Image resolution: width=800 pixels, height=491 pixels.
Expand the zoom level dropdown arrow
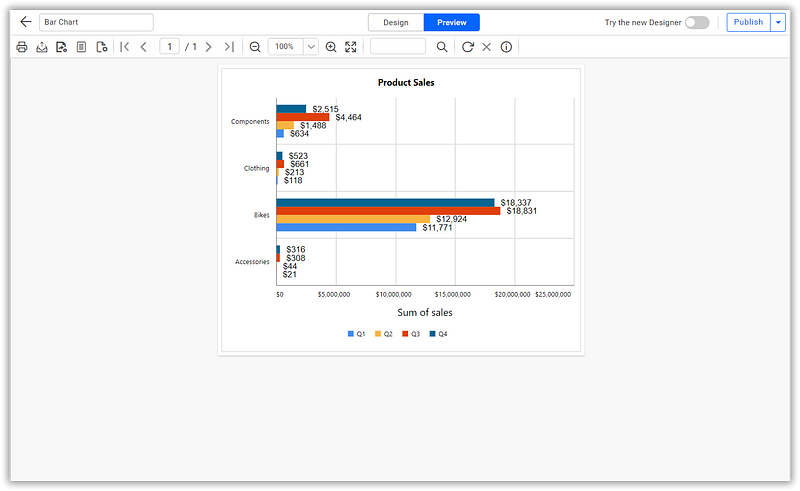(311, 46)
